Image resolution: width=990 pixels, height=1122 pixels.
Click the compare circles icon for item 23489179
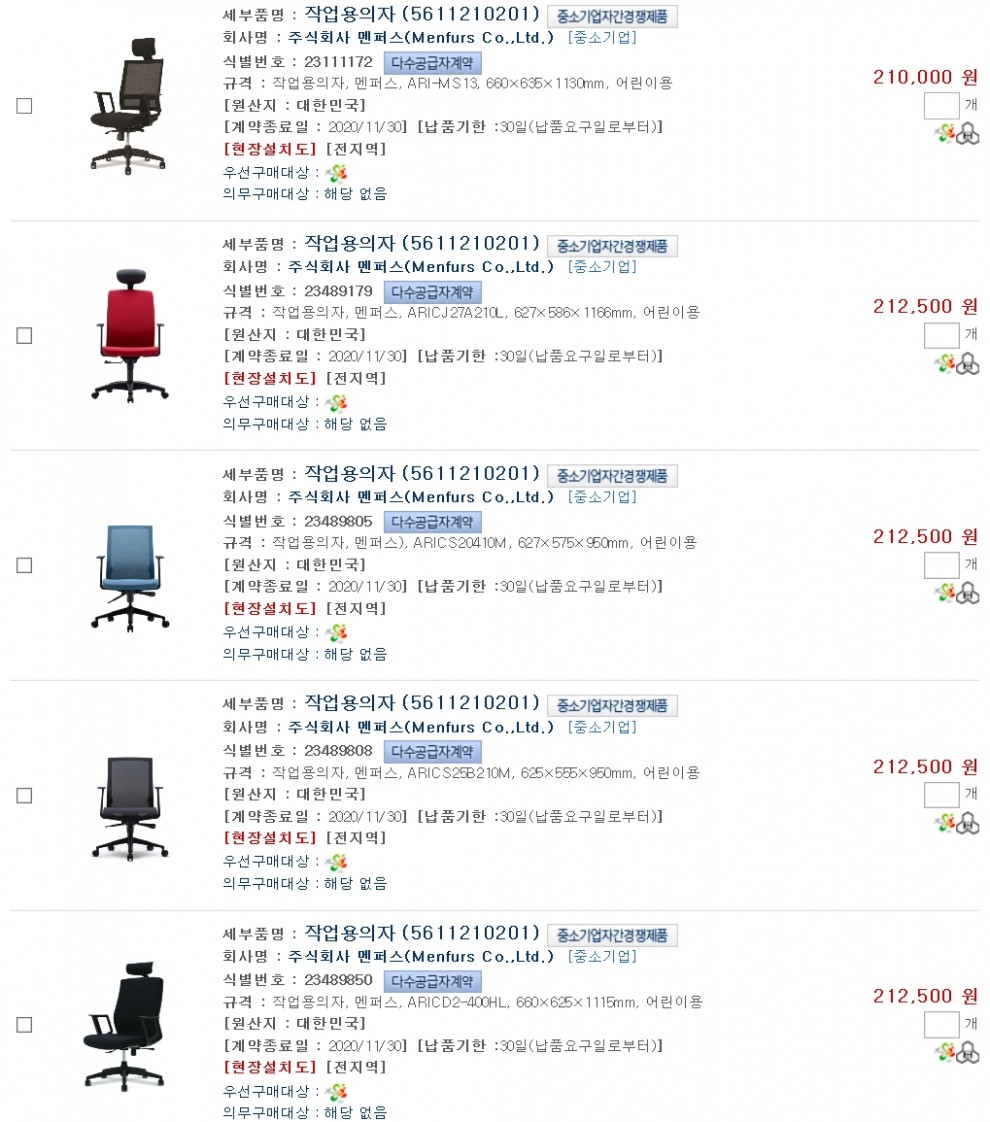(968, 364)
